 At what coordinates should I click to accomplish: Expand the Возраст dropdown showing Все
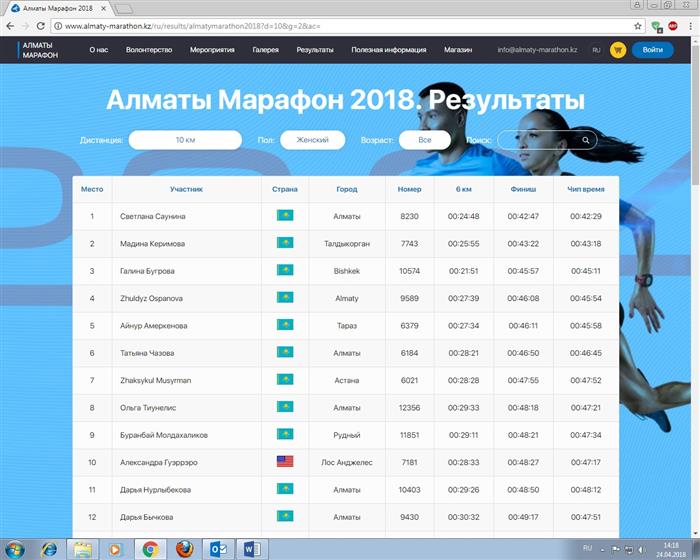(425, 140)
